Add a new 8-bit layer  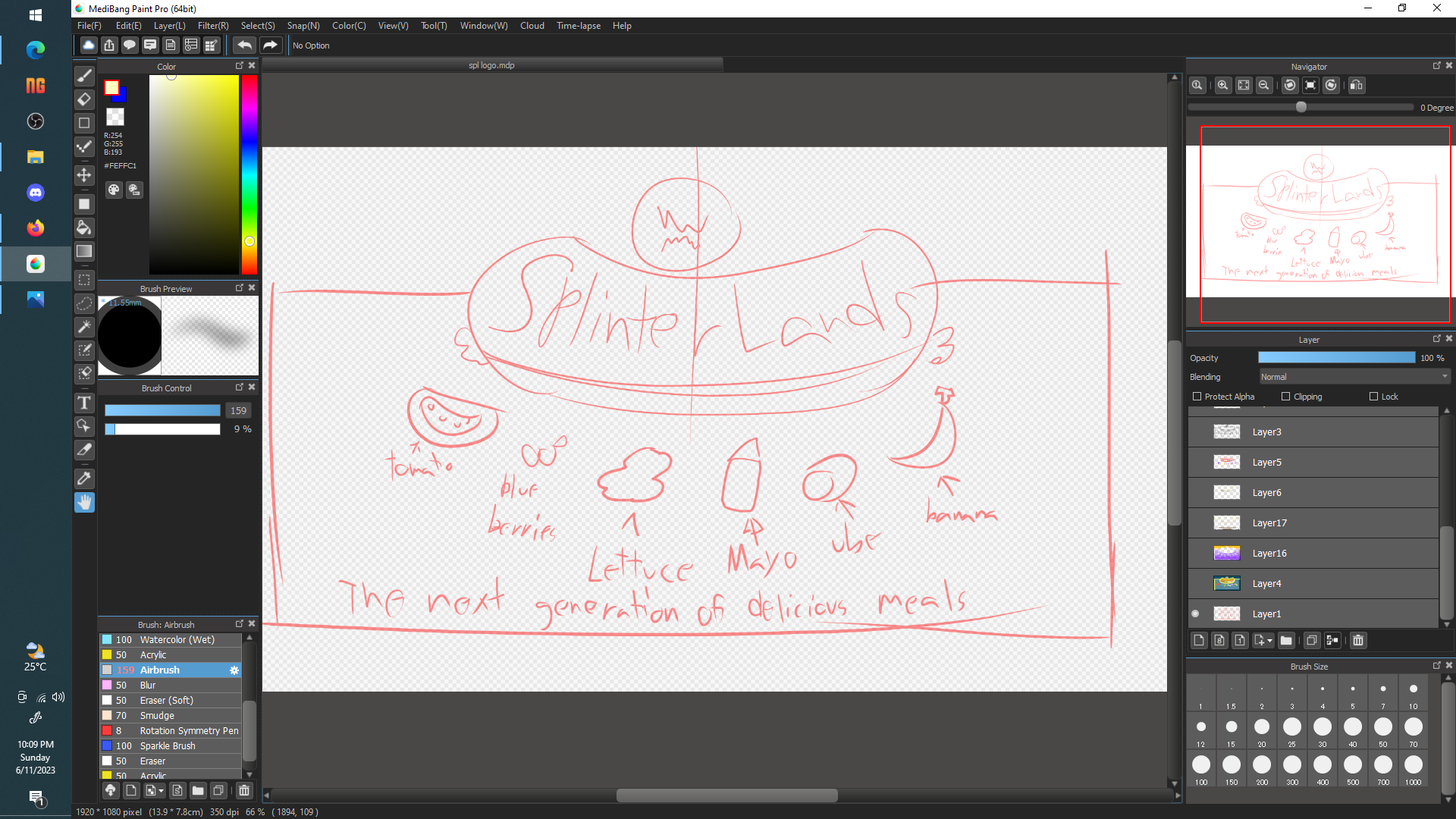[x=1219, y=641]
